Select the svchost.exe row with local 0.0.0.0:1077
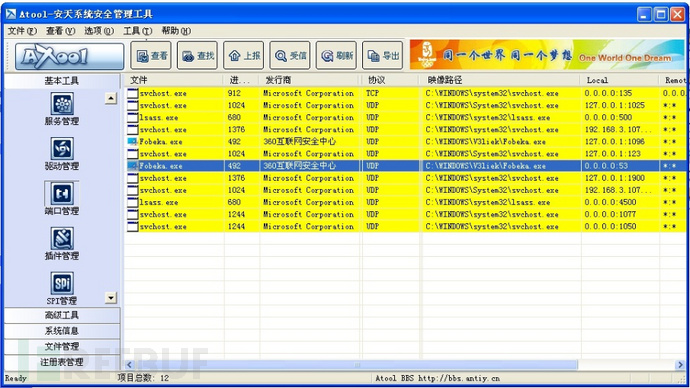690x388 pixels. (x=405, y=214)
